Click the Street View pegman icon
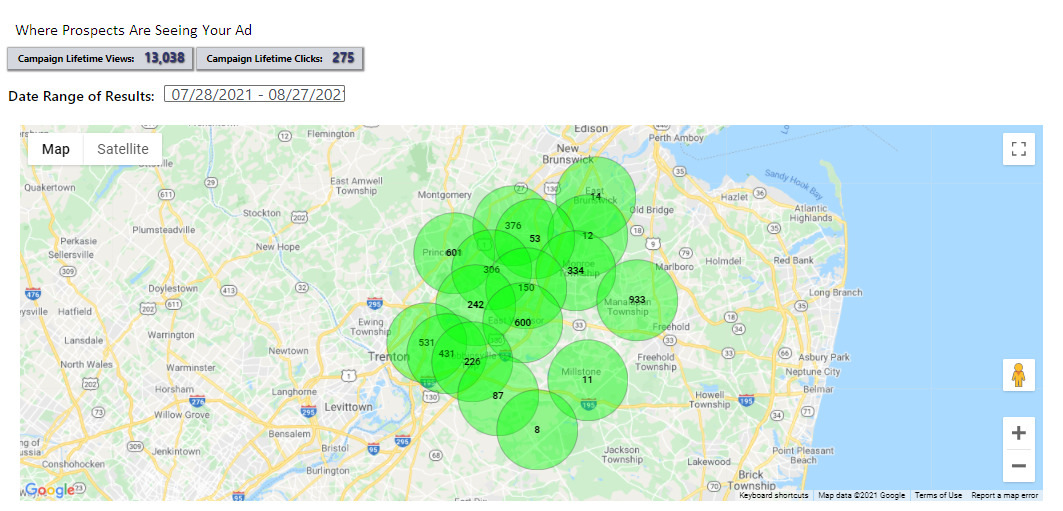Viewport: 1063px width, 511px height. [1018, 375]
